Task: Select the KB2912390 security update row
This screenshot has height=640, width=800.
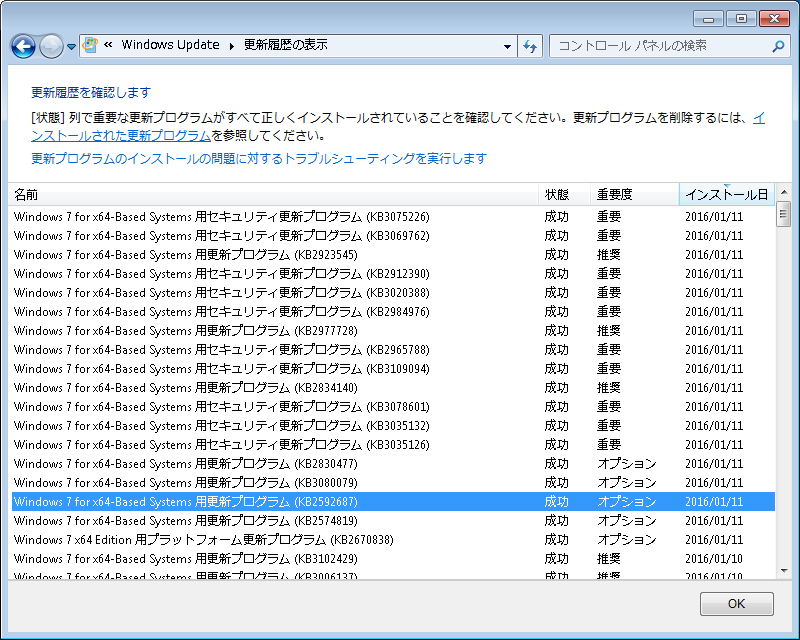Action: (x=393, y=274)
